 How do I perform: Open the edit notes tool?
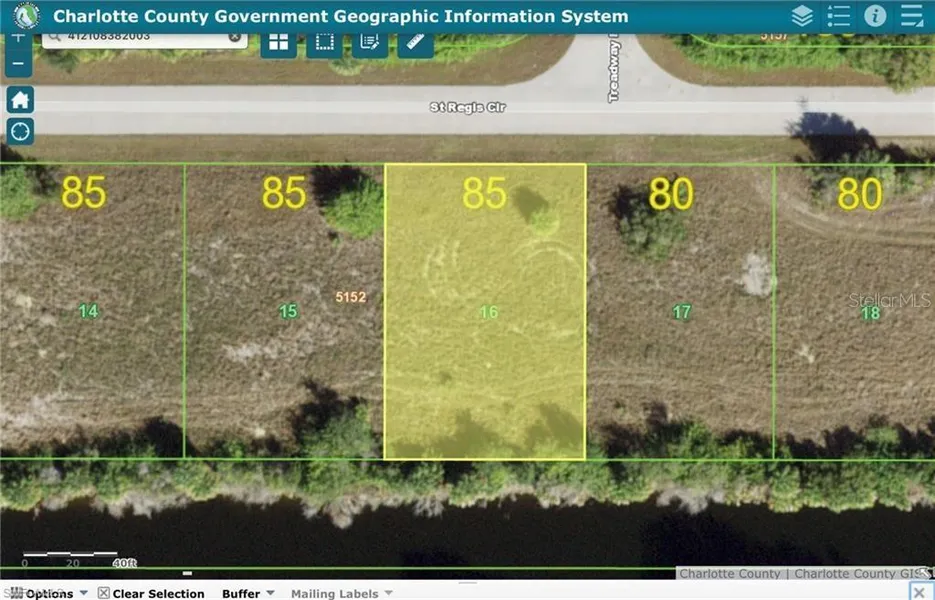369,42
